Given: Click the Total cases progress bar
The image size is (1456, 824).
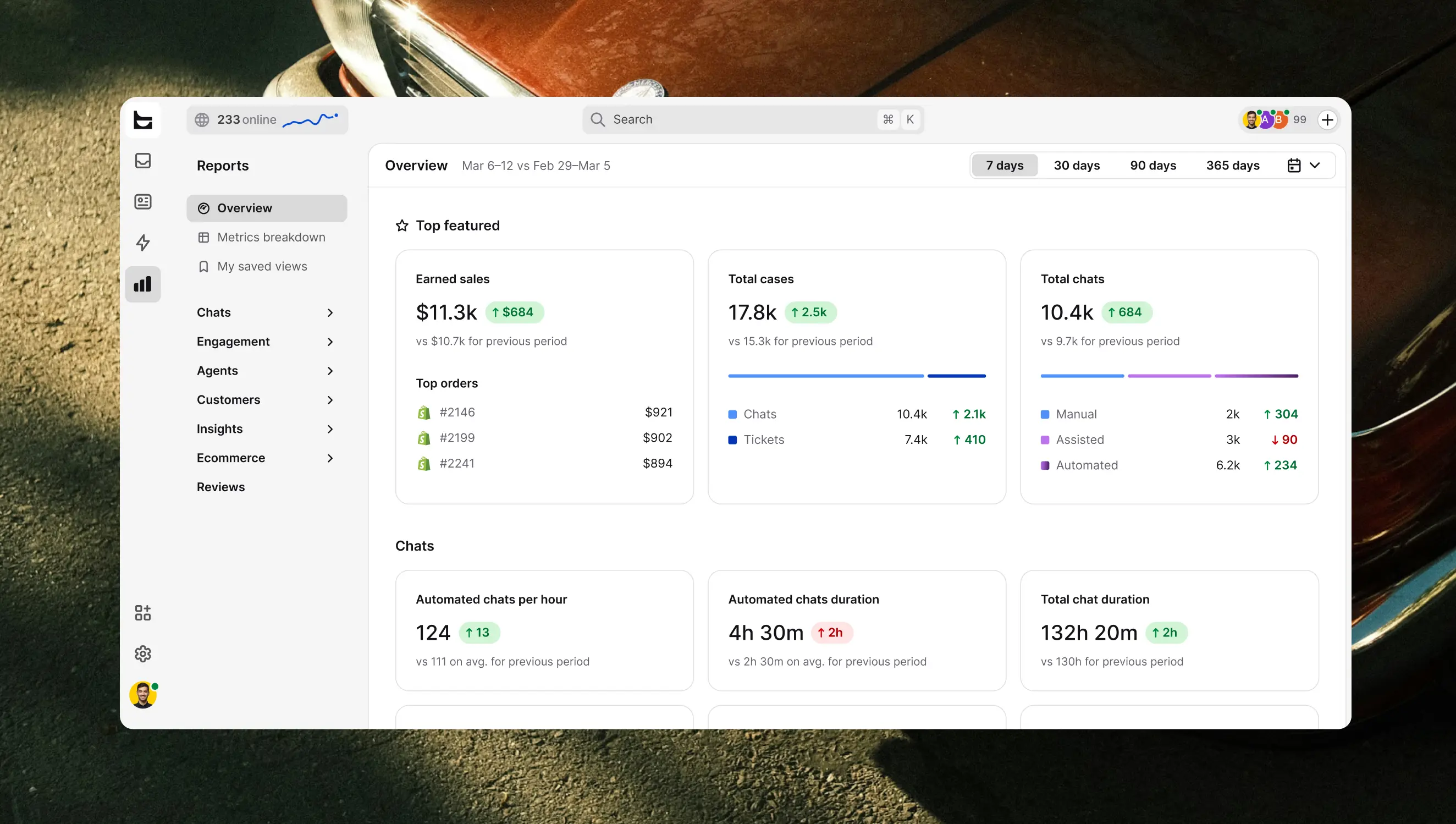Looking at the screenshot, I should (857, 376).
